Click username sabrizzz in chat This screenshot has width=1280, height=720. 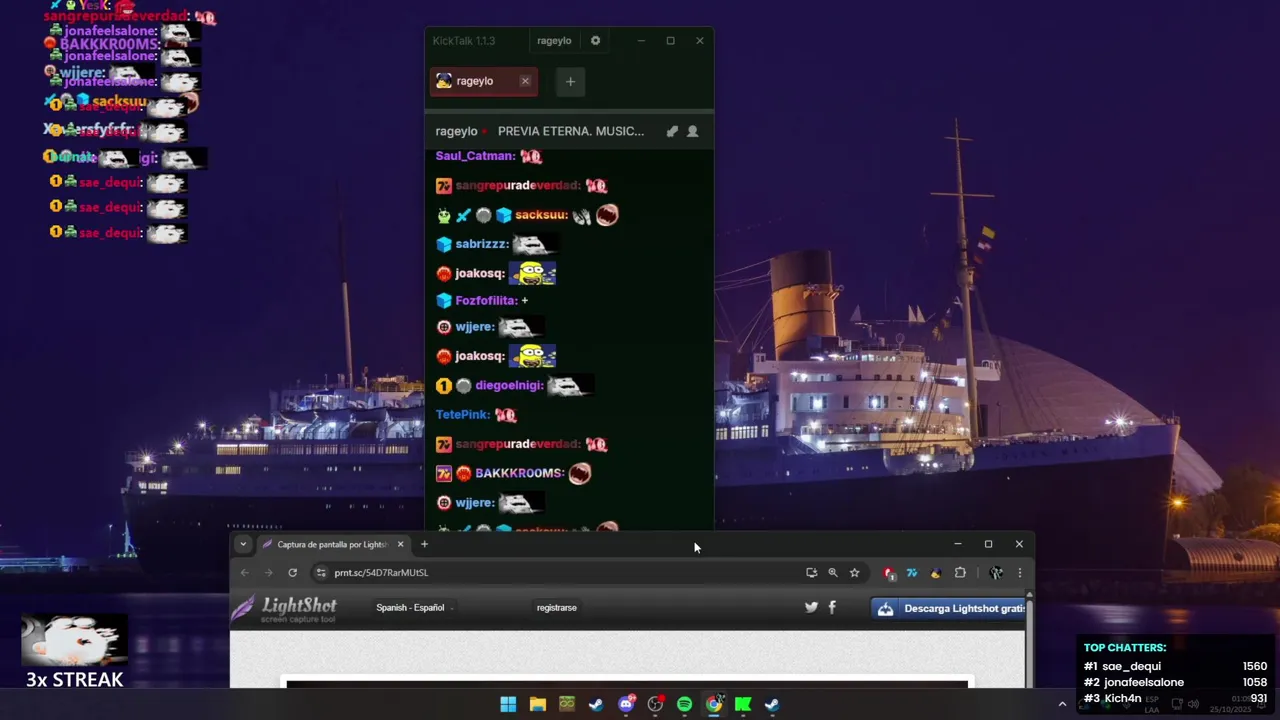[x=481, y=244]
